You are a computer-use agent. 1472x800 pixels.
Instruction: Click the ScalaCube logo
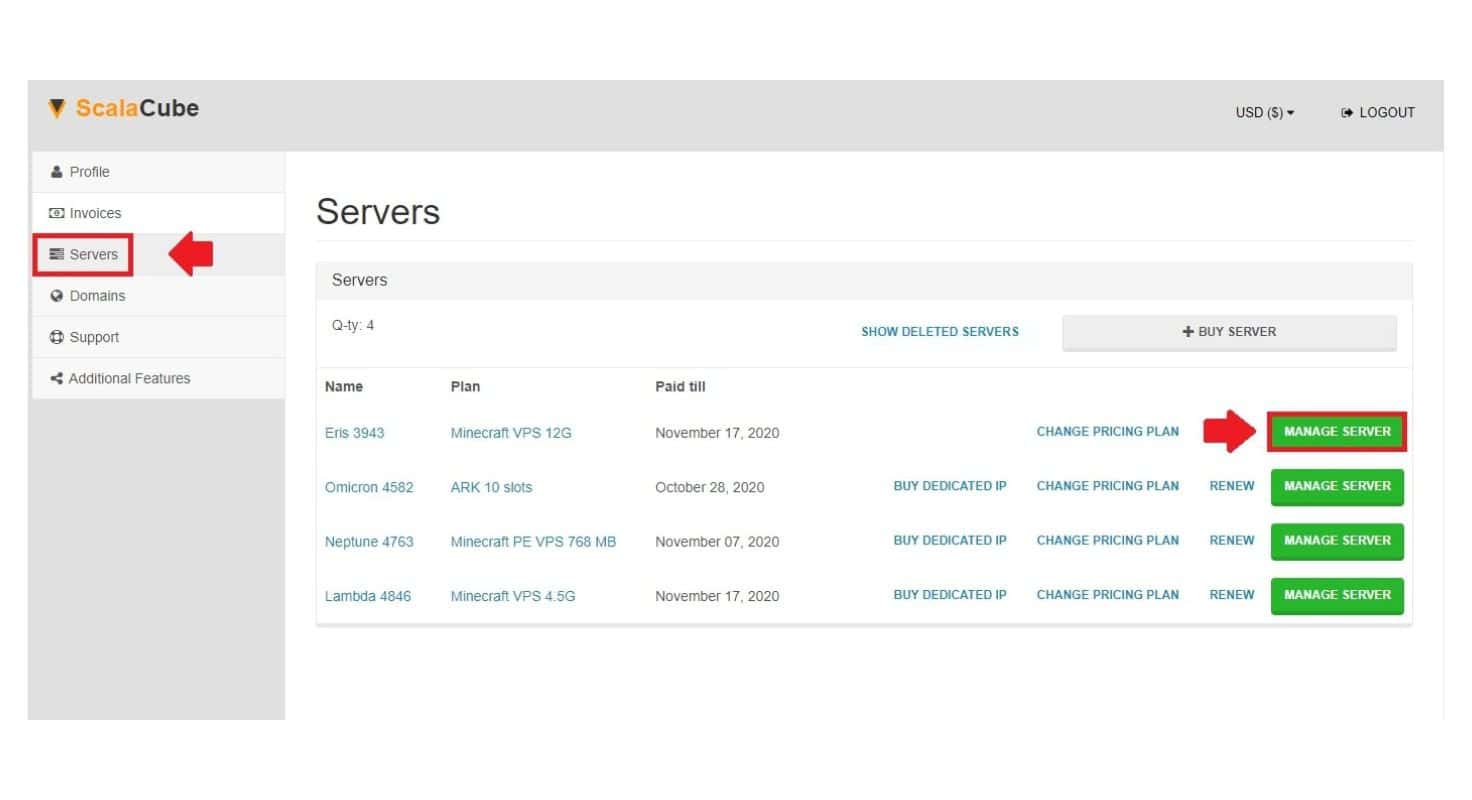click(x=123, y=108)
